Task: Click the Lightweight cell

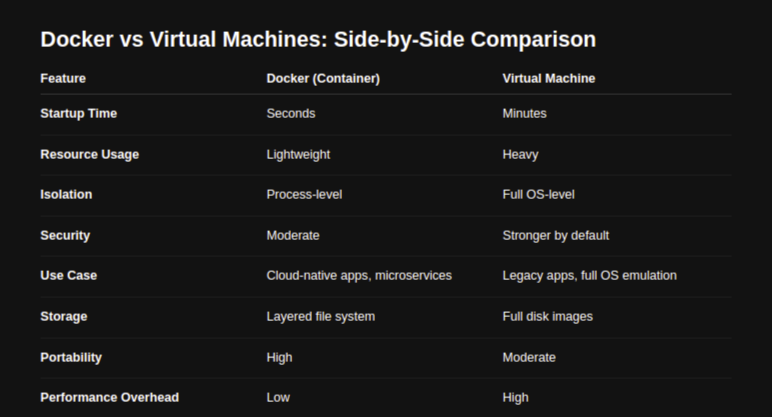Action: tap(298, 154)
